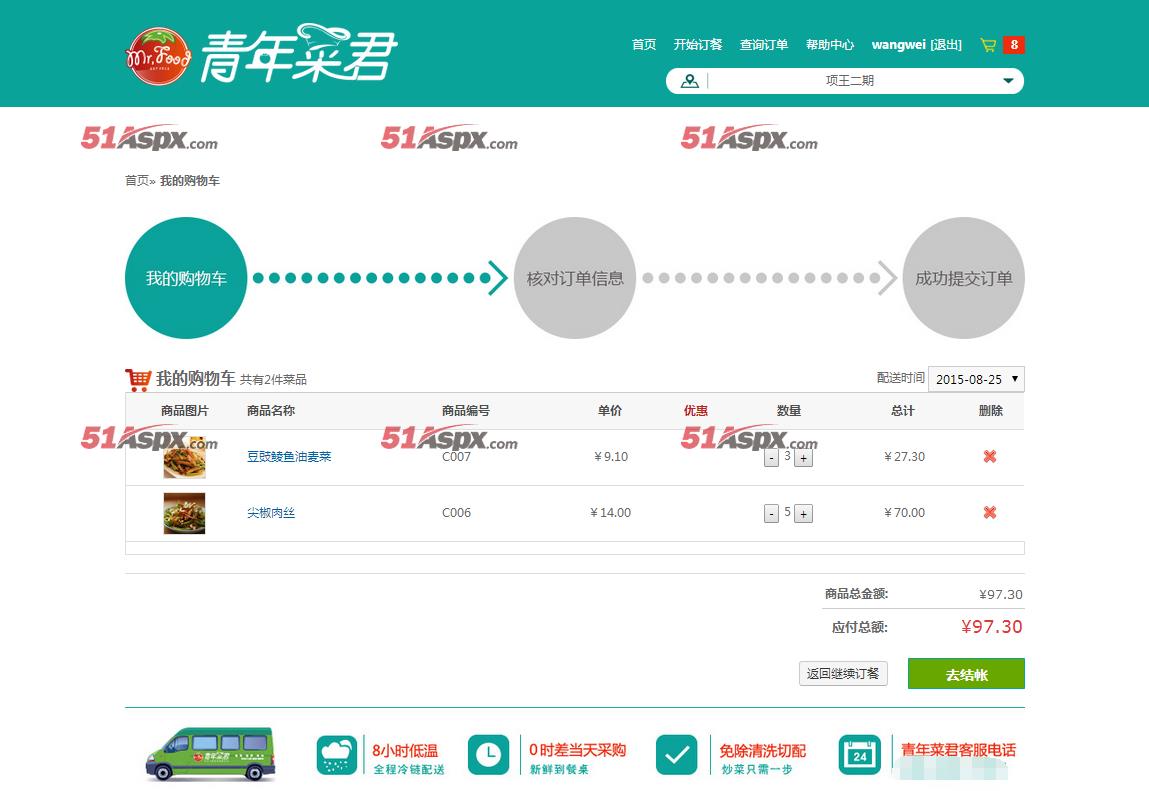1149x791 pixels.
Task: Delete the 豆豉鲮鱼油麦菜 item with red X
Action: [989, 457]
